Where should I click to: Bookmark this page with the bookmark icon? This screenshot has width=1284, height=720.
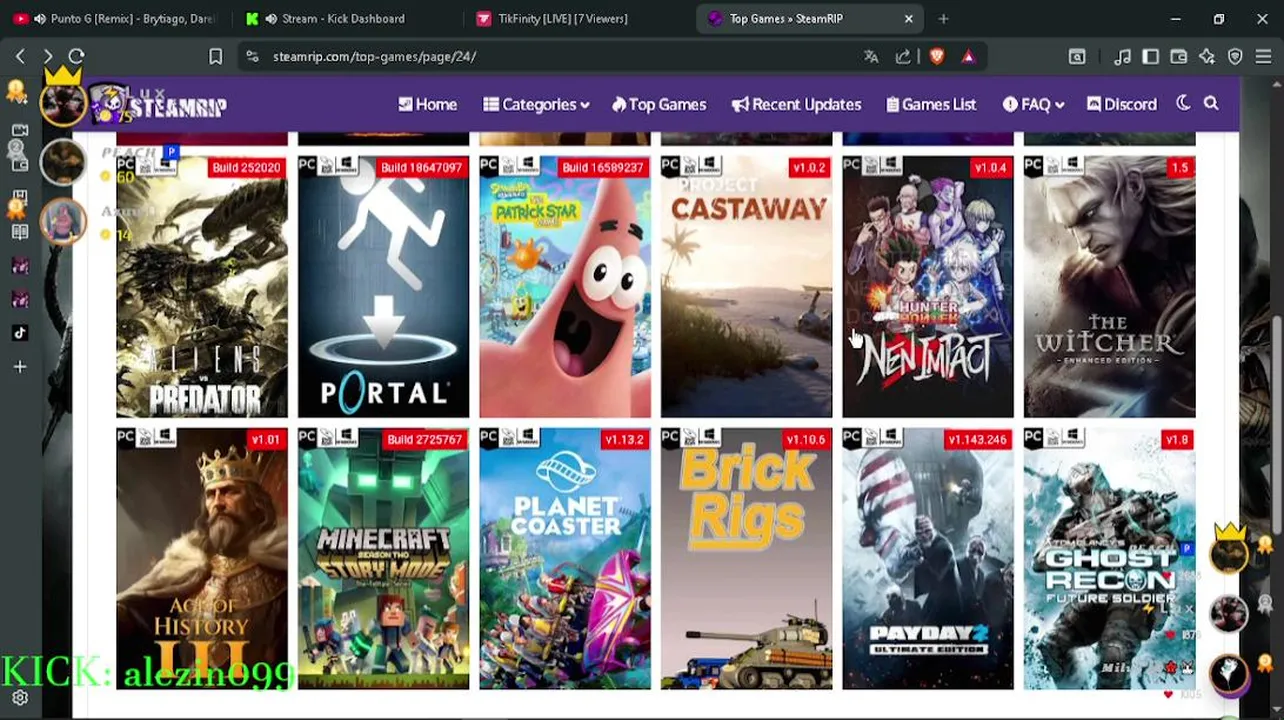click(x=215, y=57)
